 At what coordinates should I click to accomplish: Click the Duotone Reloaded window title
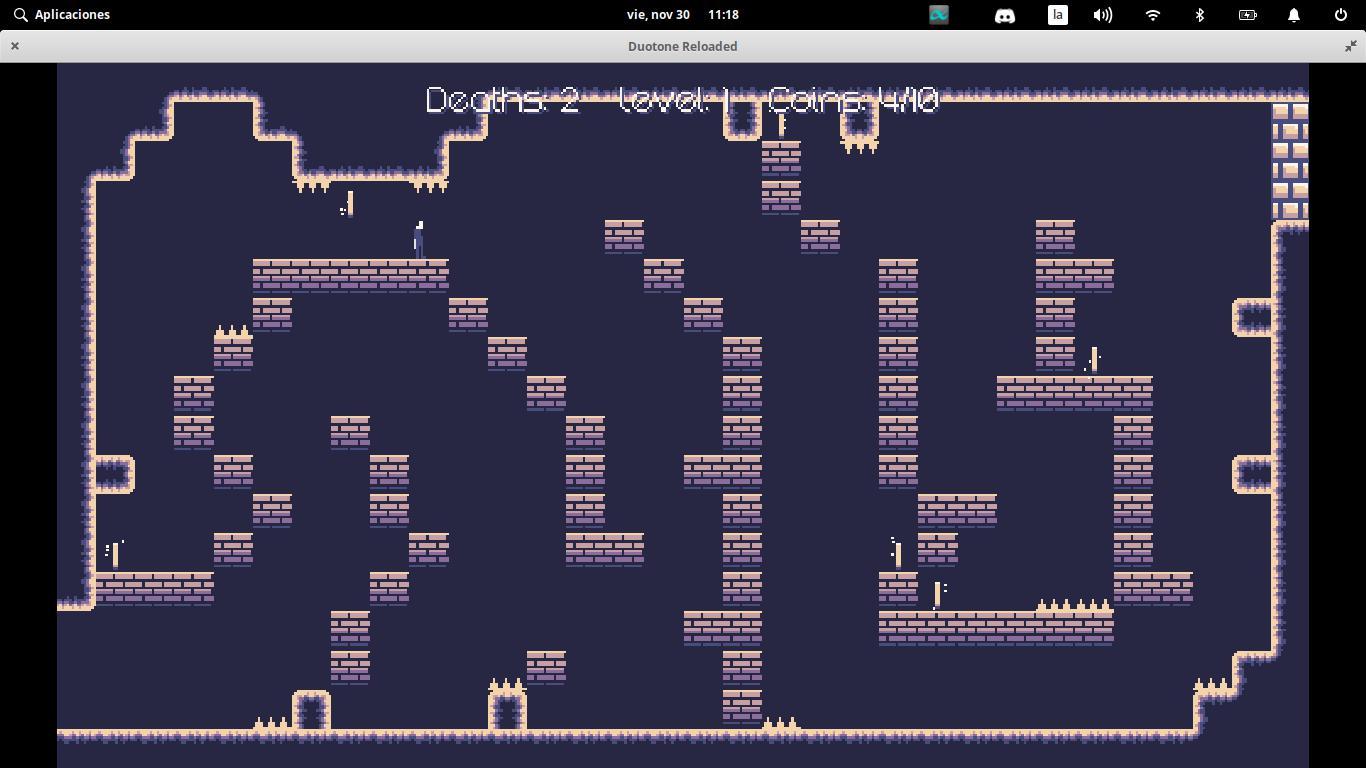point(682,46)
